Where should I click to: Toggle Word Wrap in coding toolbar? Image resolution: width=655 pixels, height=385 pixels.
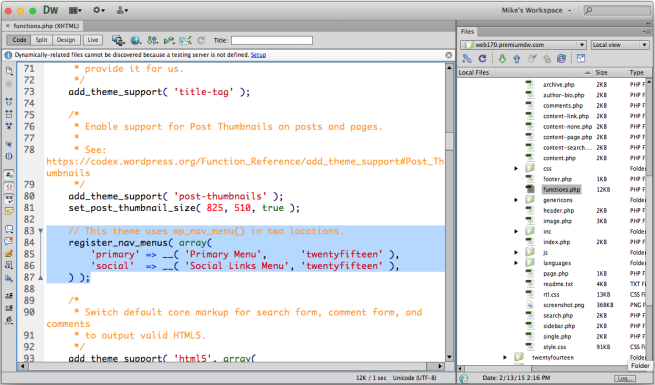pyautogui.click(x=9, y=199)
